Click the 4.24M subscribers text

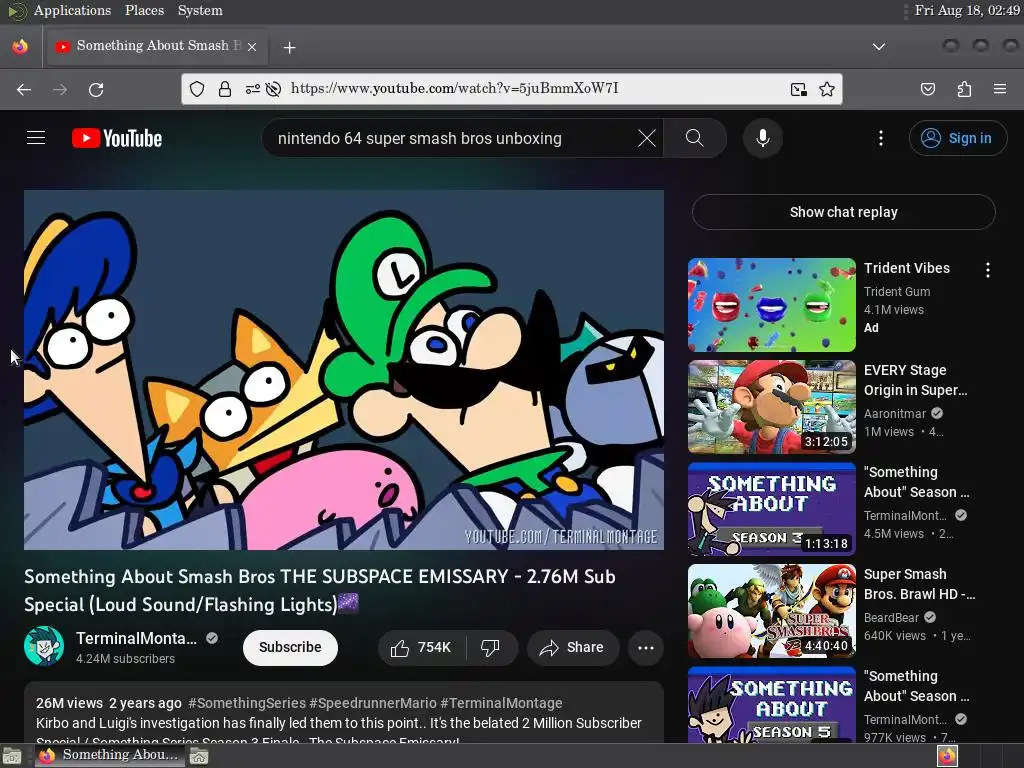(125, 658)
